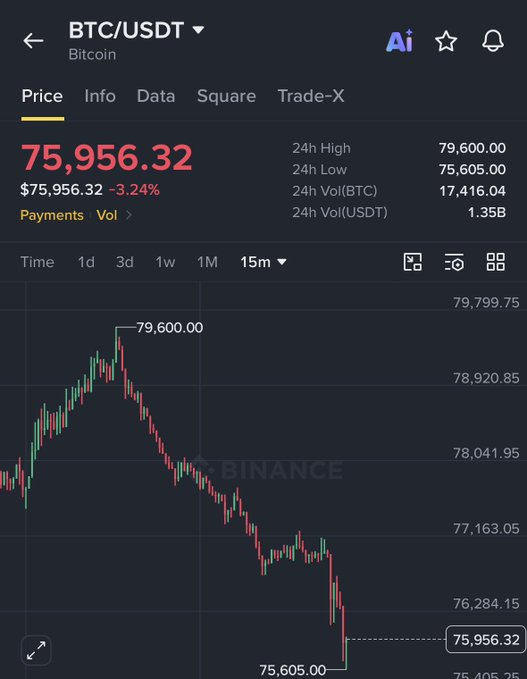Go back using the left arrow

click(x=33, y=41)
